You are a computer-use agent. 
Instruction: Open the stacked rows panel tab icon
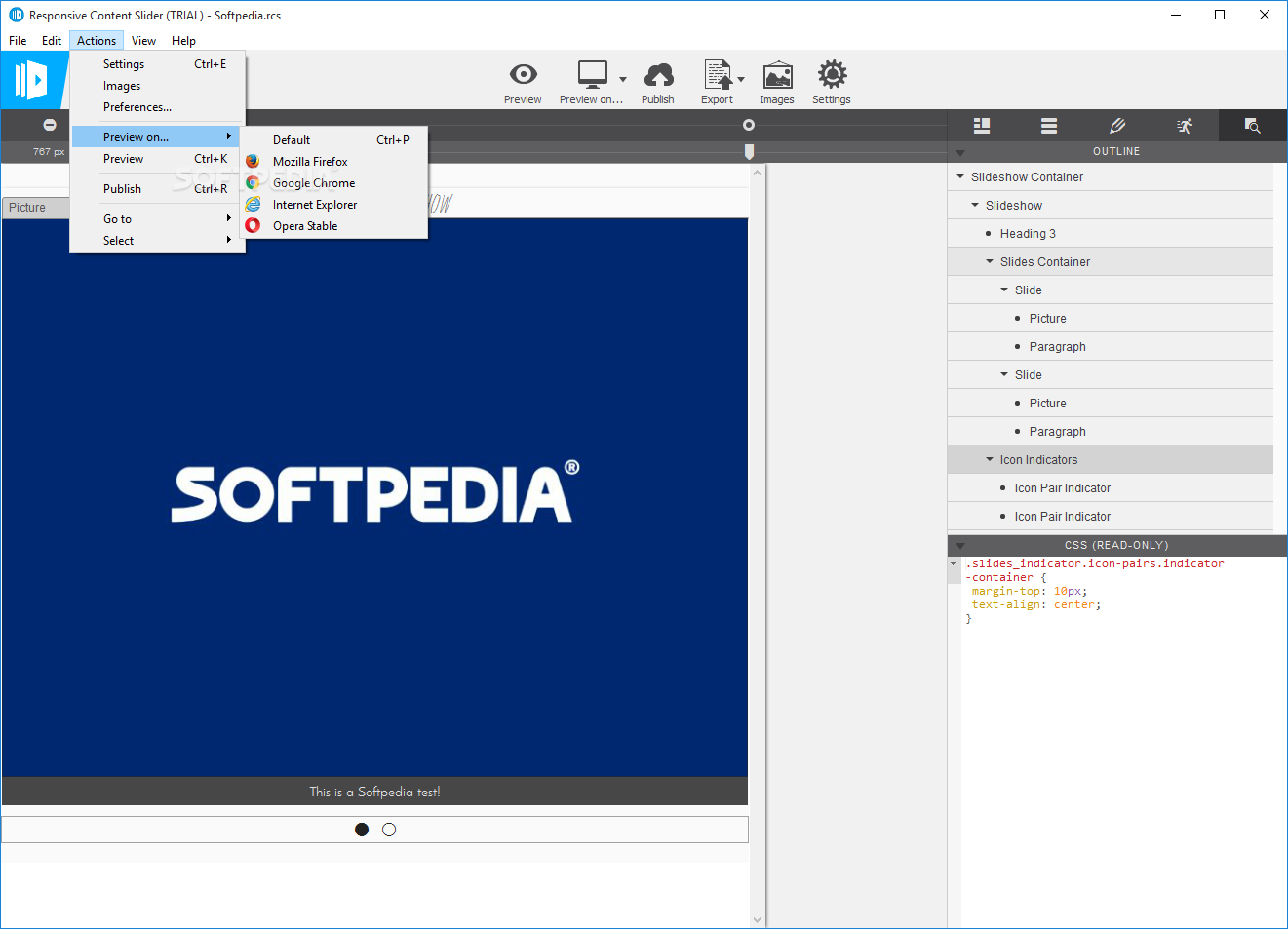pyautogui.click(x=1049, y=126)
